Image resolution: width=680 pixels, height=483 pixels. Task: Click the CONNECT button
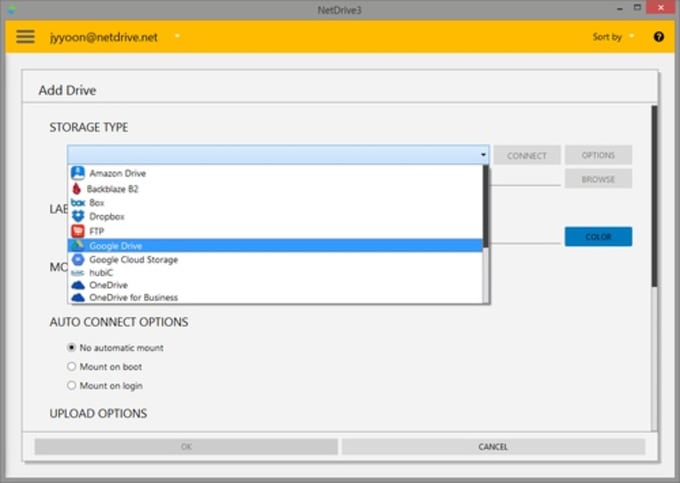526,155
